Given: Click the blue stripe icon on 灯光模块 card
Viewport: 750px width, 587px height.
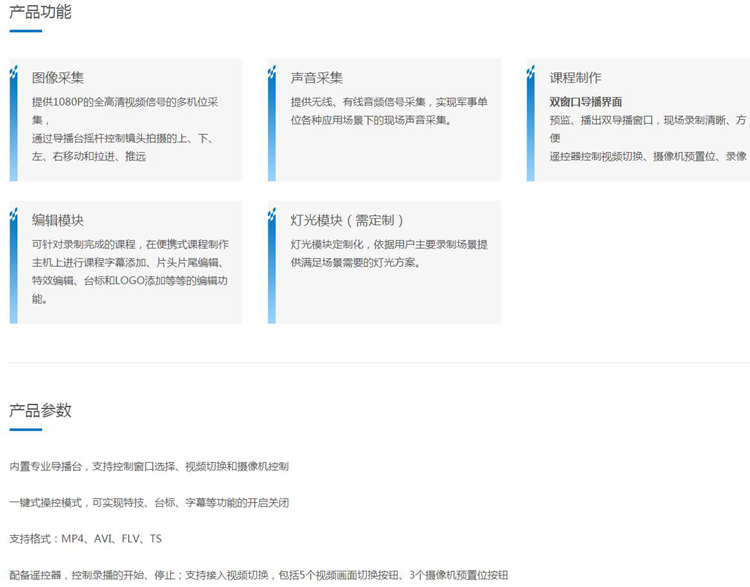Looking at the screenshot, I should [x=272, y=265].
